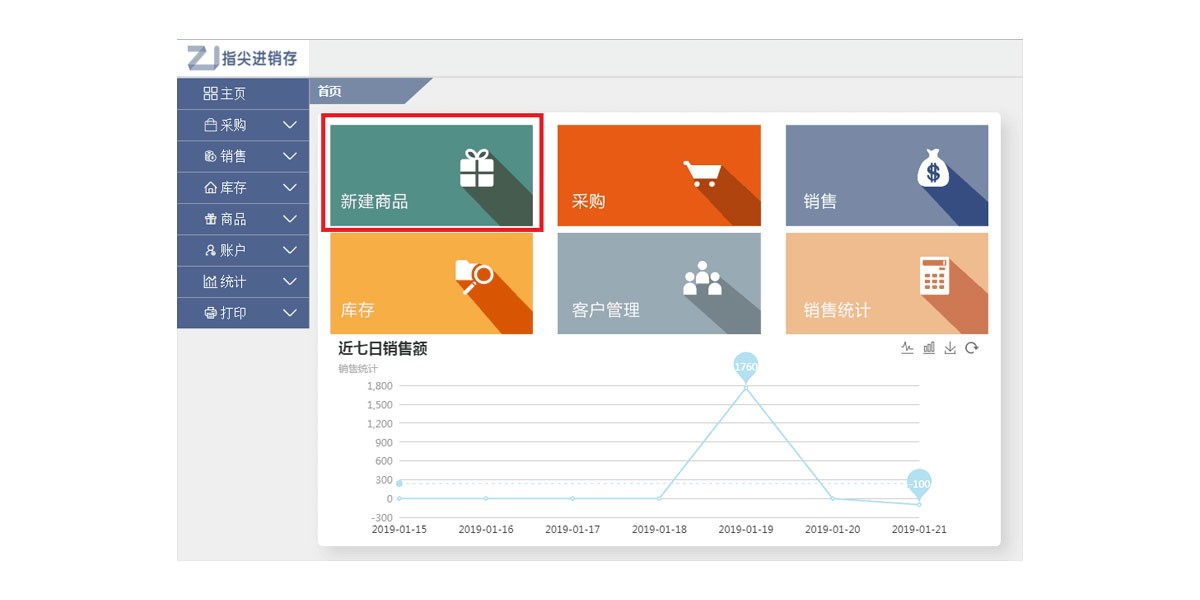Click the 新建商品 tile label
The image size is (1200, 600).
[374, 202]
